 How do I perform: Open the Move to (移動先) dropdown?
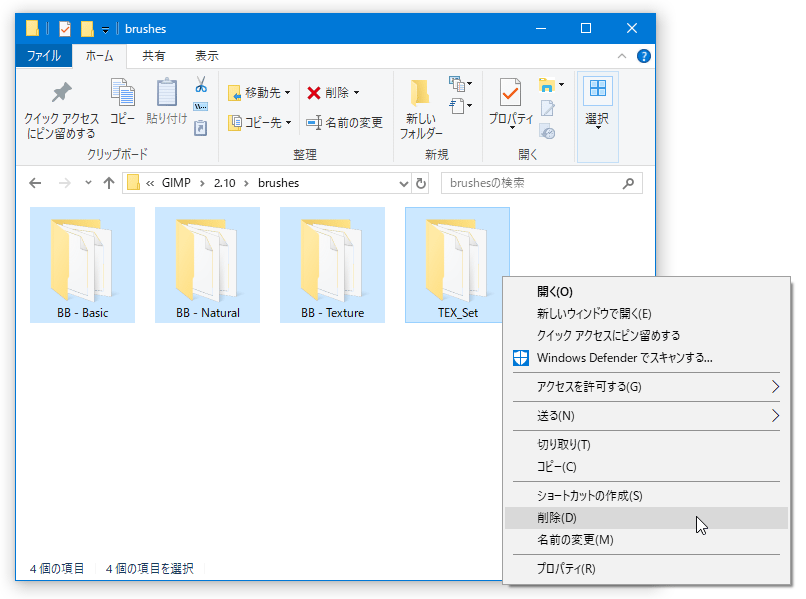[260, 93]
